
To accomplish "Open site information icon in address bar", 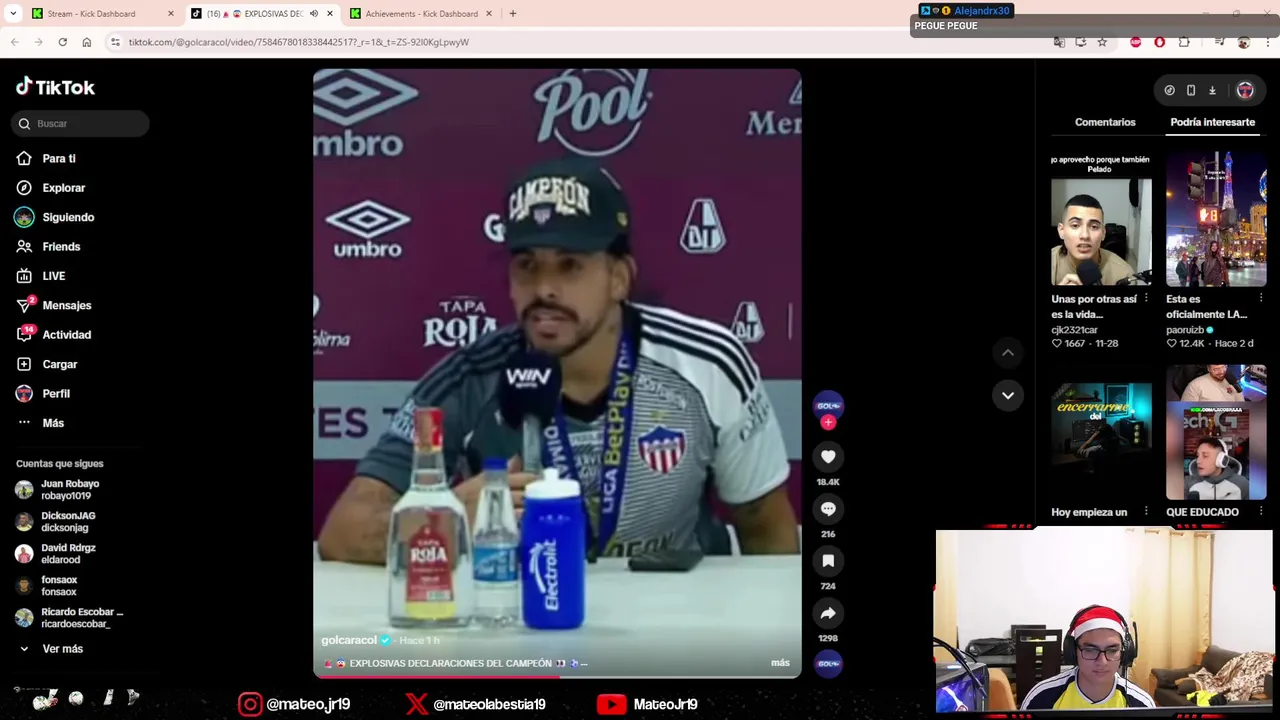I will coord(115,42).
